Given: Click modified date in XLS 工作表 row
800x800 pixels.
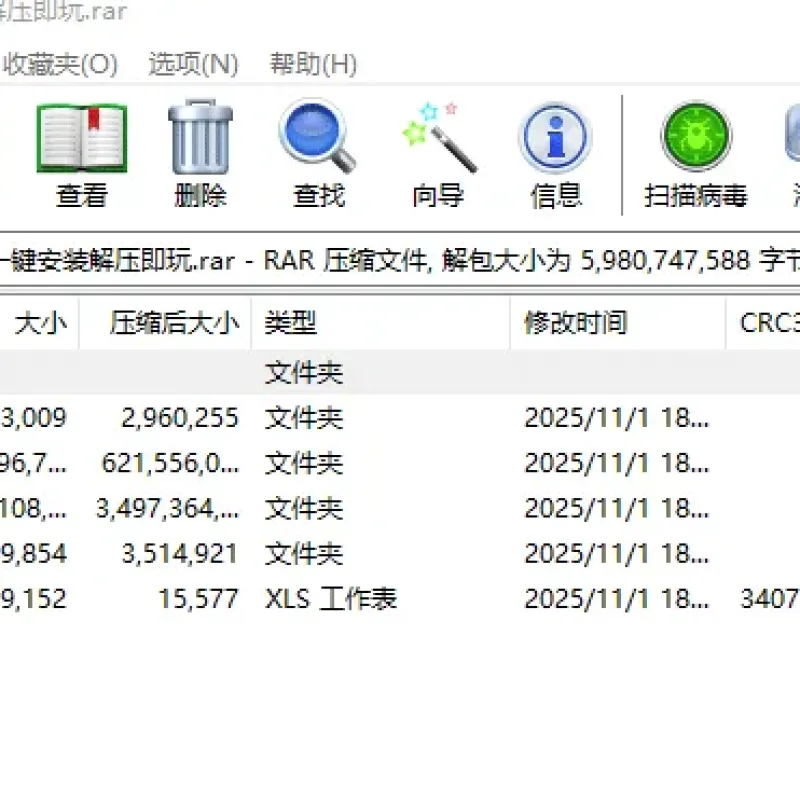Looking at the screenshot, I should tap(617, 599).
